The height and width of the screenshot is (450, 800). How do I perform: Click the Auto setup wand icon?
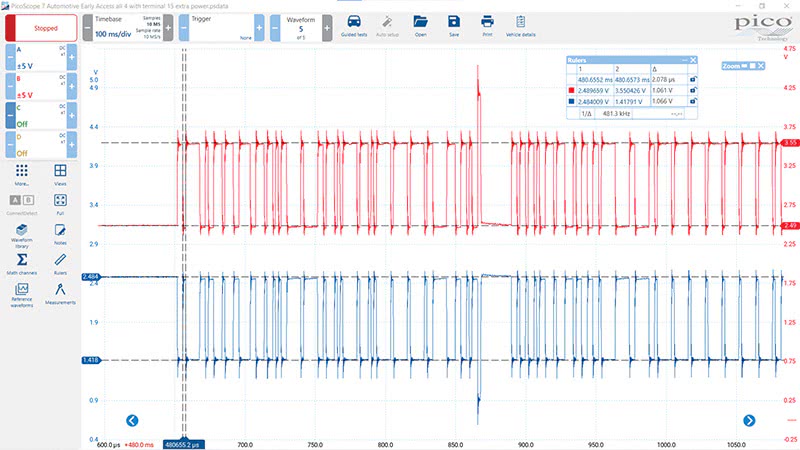(387, 26)
